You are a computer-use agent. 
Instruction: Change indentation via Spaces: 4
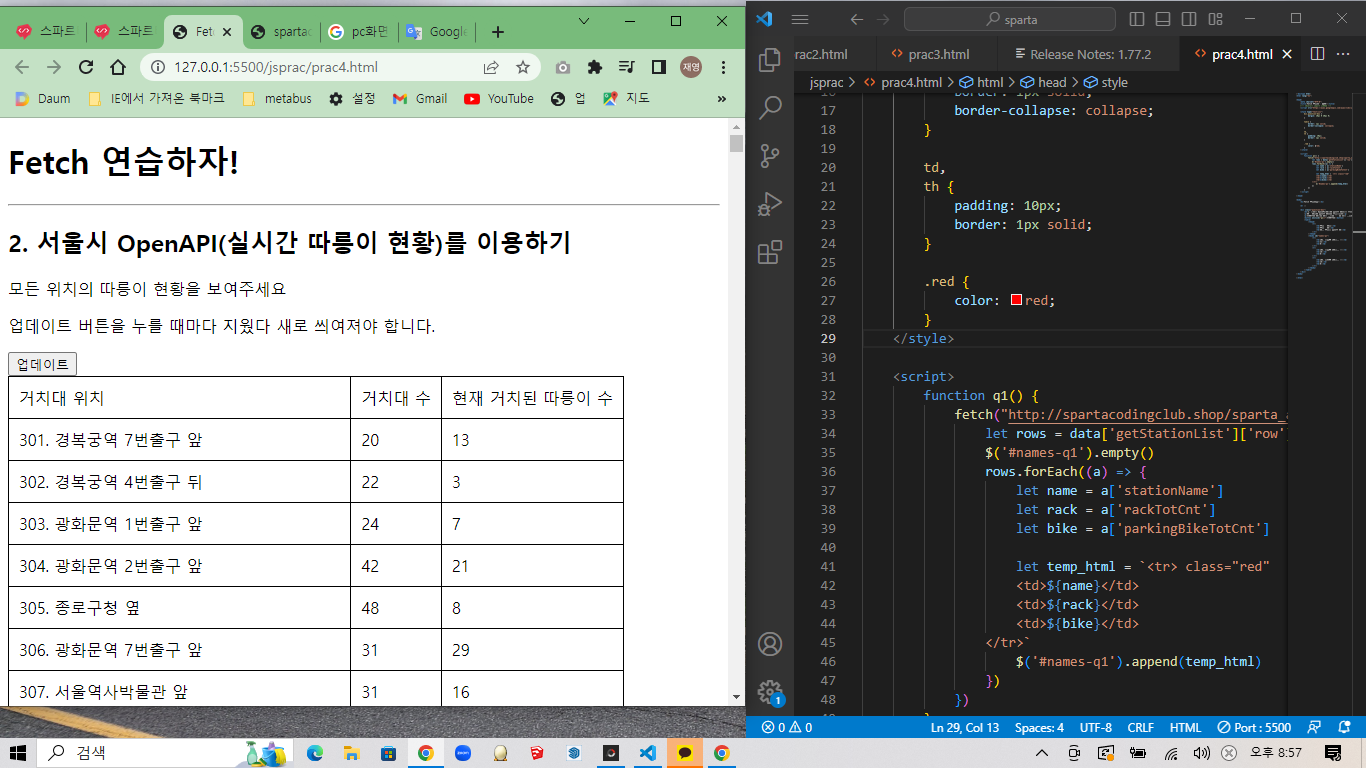pyautogui.click(x=1039, y=727)
